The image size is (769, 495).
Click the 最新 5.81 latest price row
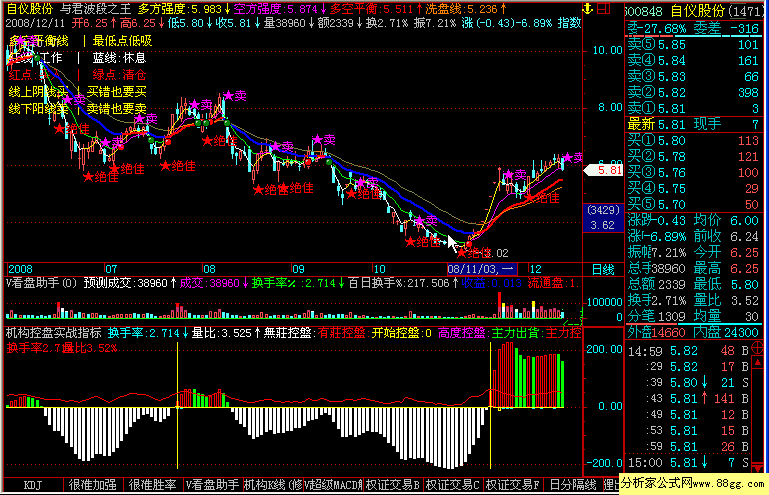pos(693,125)
